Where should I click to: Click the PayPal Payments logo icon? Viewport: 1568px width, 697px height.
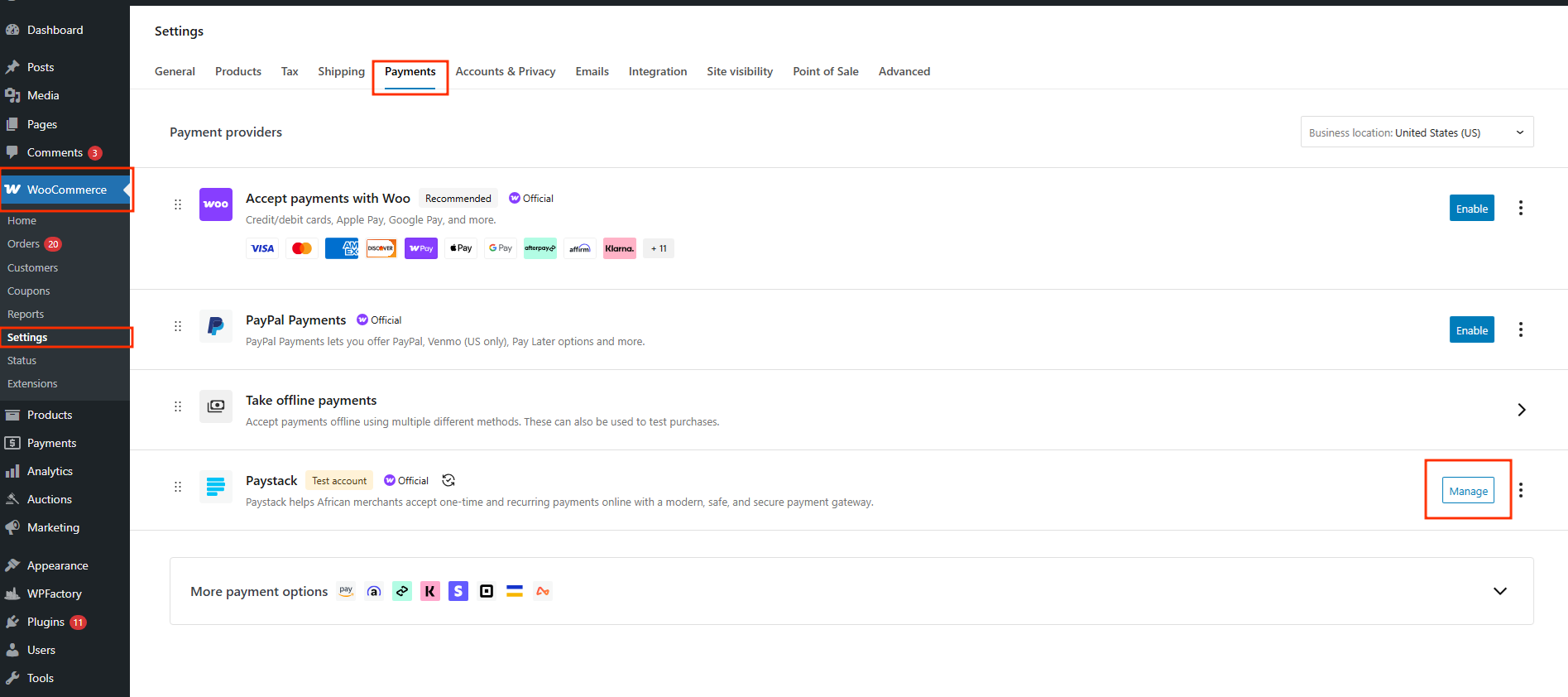pos(216,326)
